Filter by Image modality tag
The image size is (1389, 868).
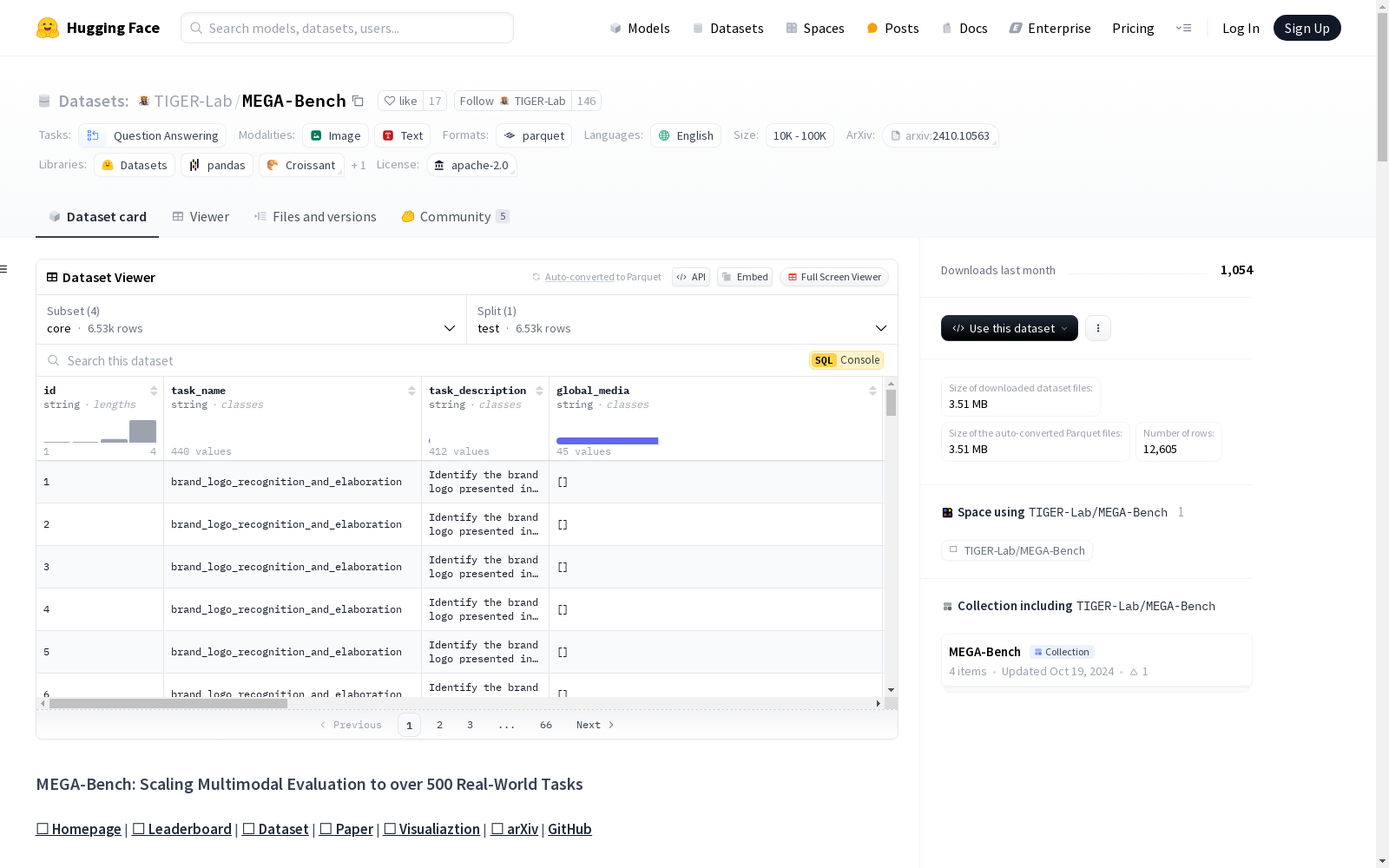335,135
